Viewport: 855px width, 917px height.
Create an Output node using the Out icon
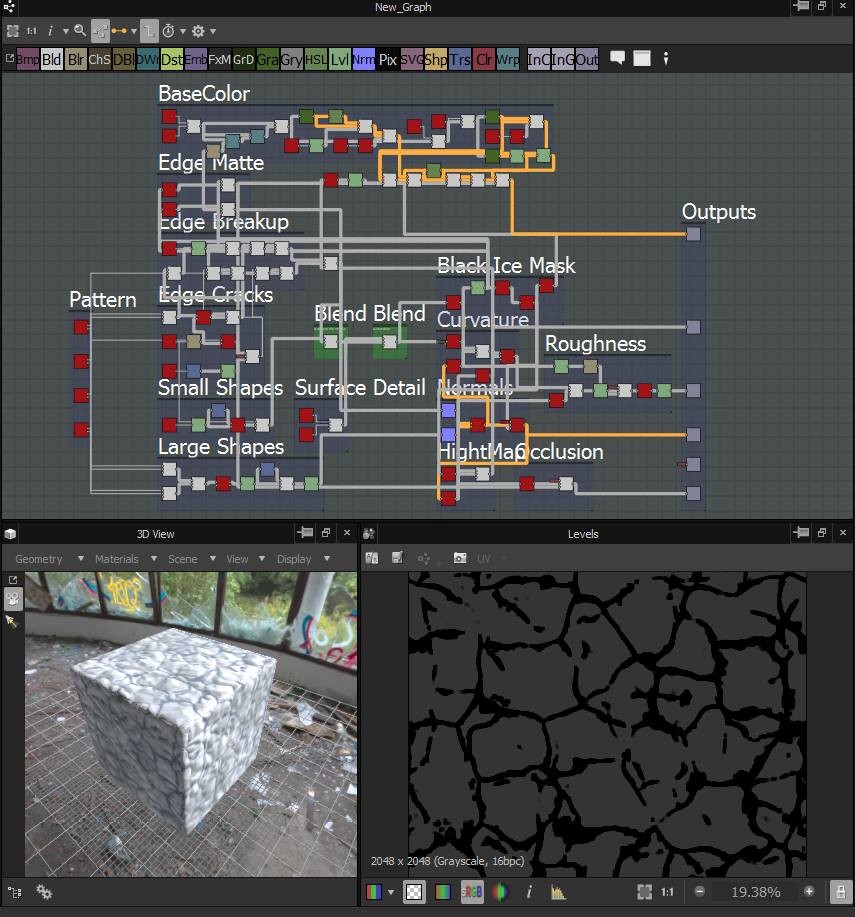[586, 59]
